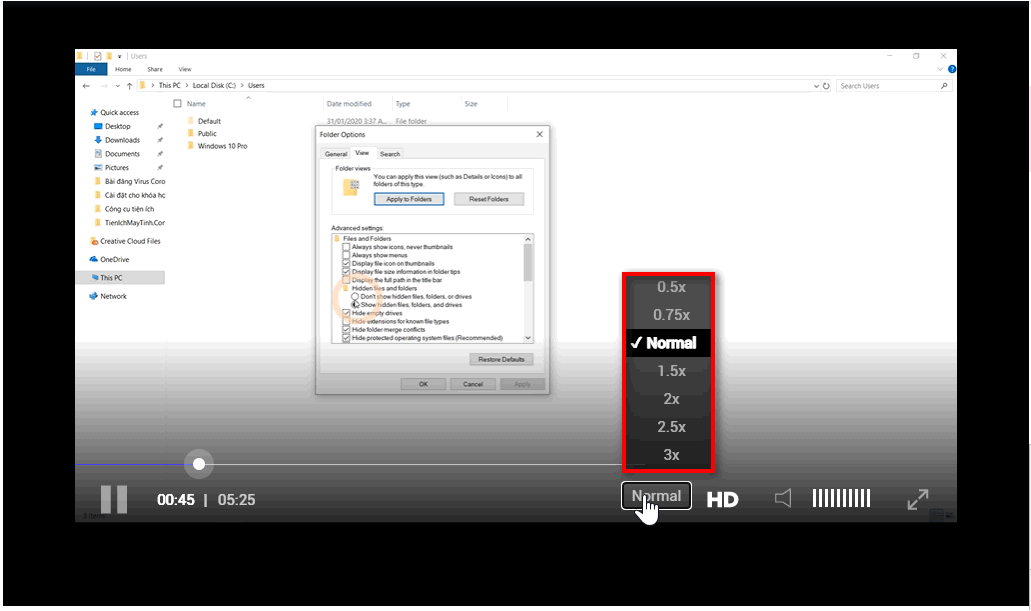Open TienIchMayTinh.Cor folder in sidebar
The image size is (1031, 611).
click(x=135, y=223)
